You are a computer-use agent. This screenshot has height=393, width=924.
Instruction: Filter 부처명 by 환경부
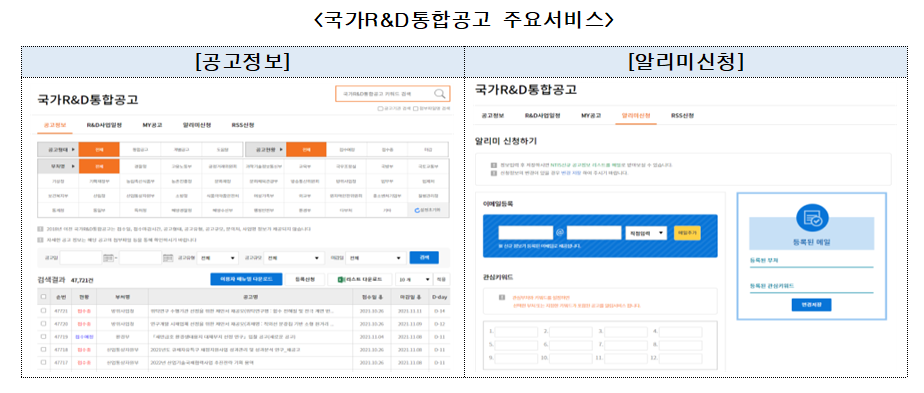tap(305, 210)
